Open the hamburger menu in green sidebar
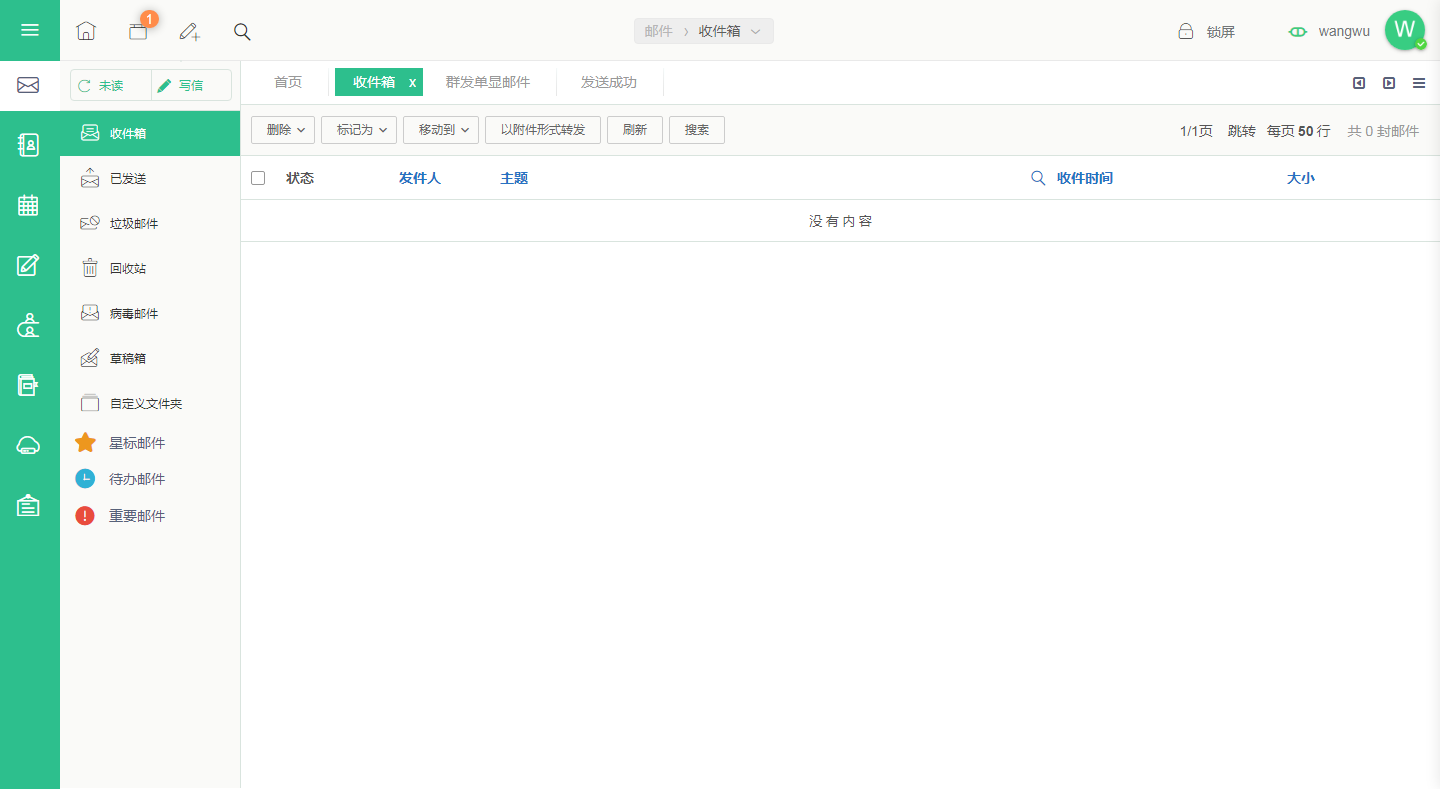Viewport: 1440px width, 789px height. pyautogui.click(x=30, y=30)
